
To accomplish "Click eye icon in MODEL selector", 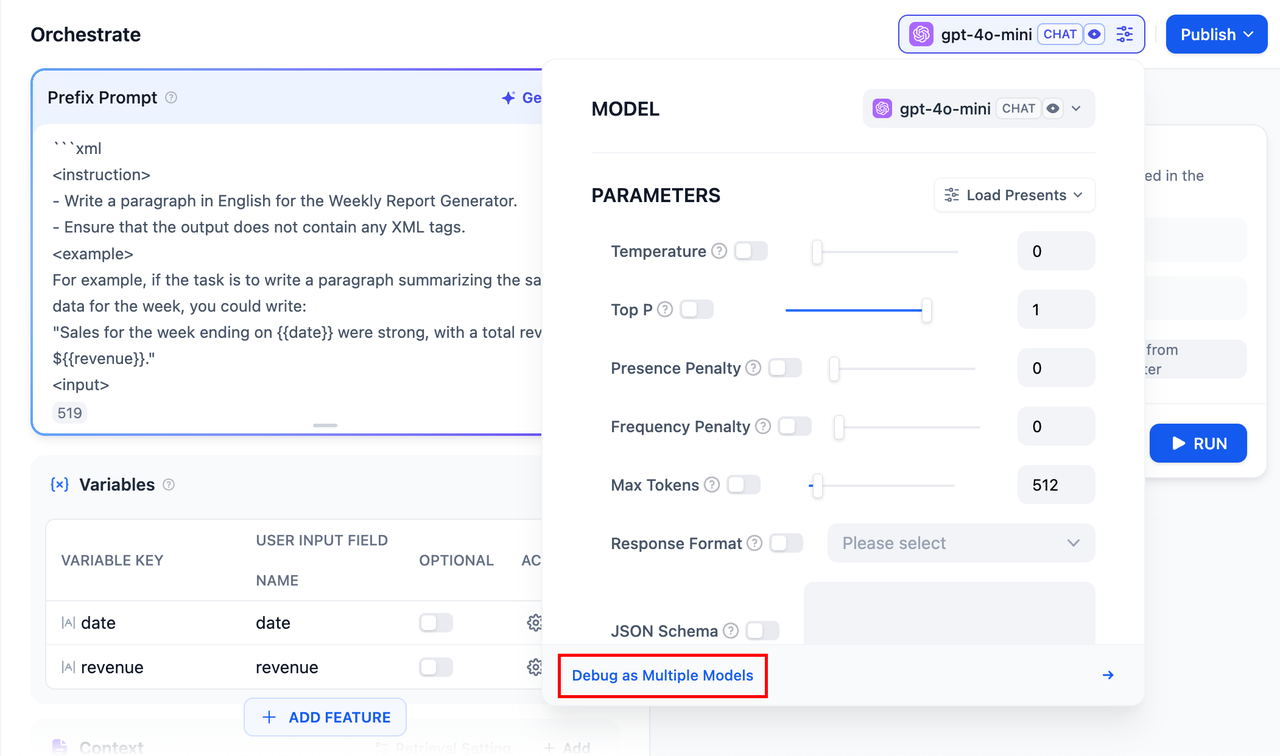I will (x=1052, y=109).
